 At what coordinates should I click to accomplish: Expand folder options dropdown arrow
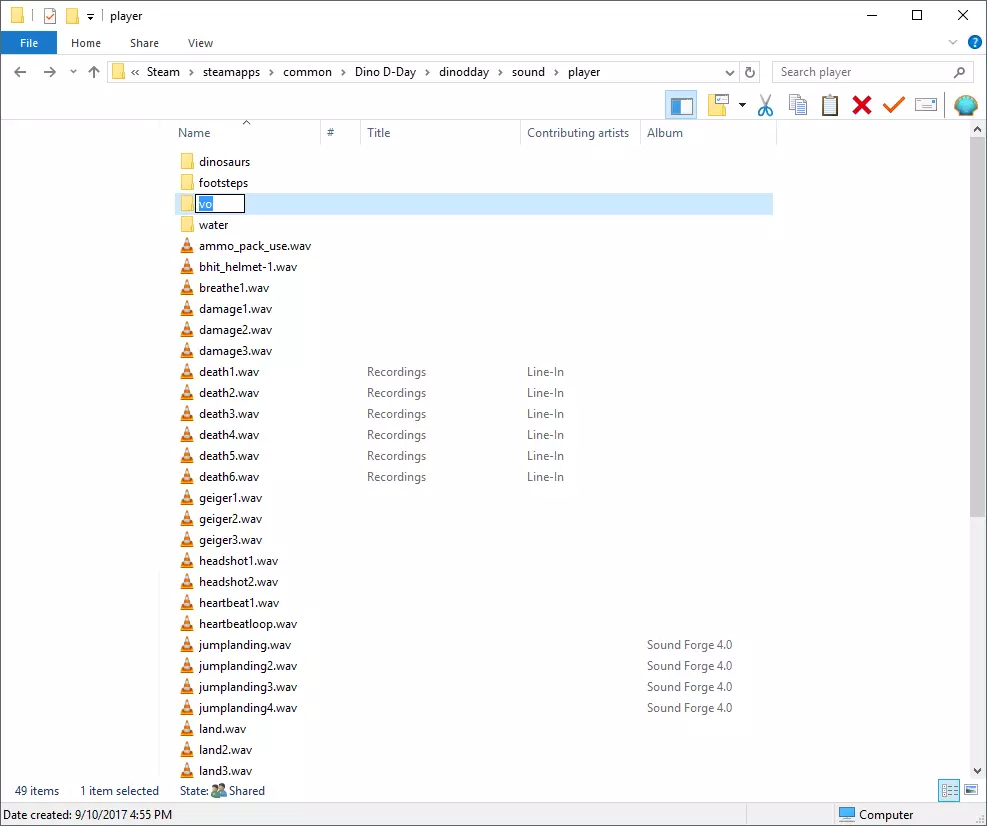point(742,105)
